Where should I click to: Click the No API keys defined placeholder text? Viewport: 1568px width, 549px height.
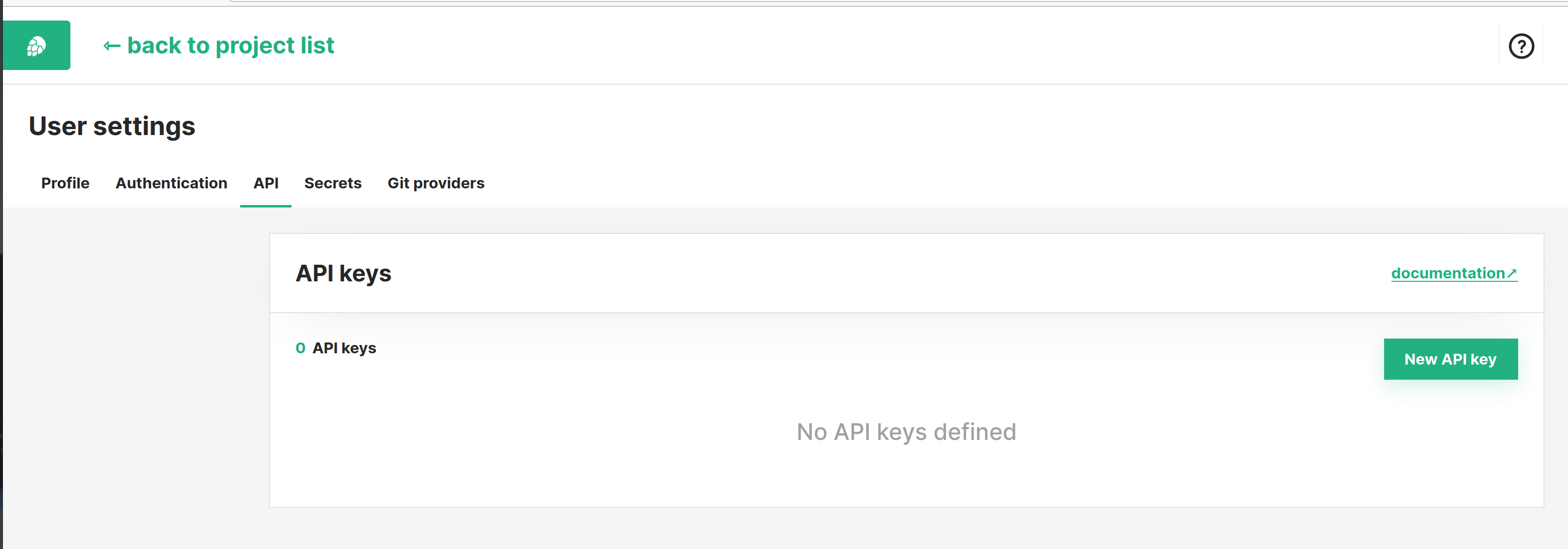click(906, 432)
